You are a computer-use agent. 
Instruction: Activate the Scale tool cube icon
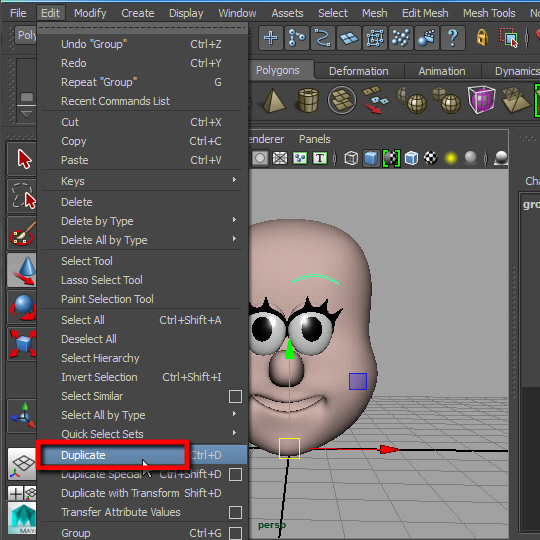tap(22, 344)
